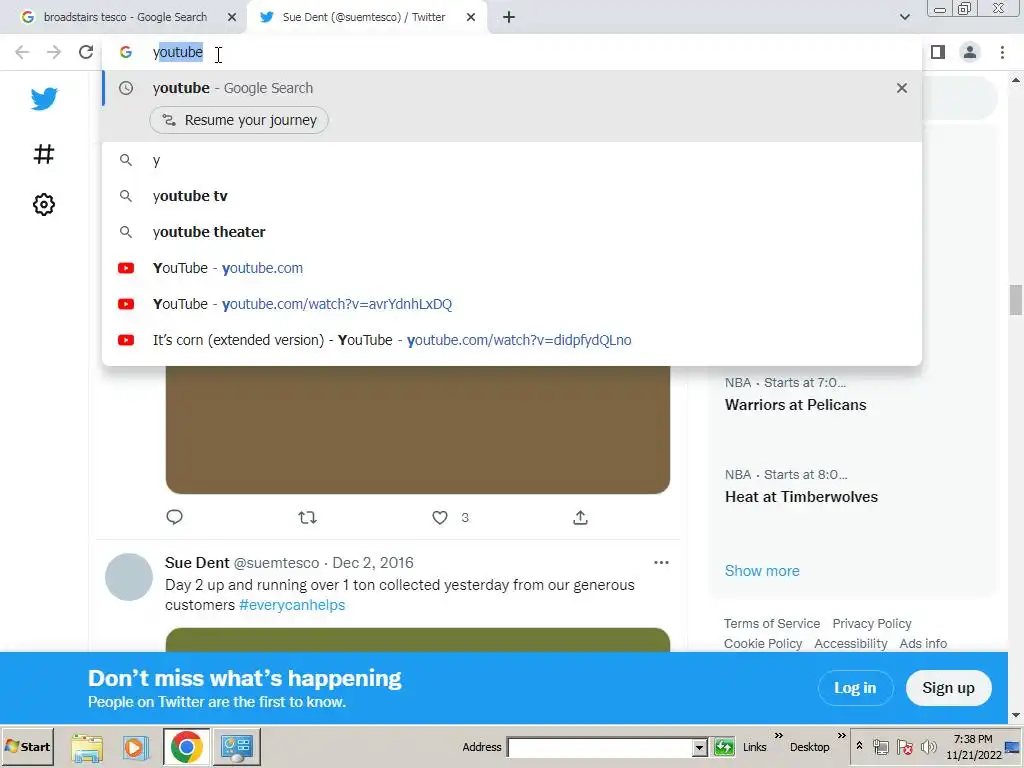The height and width of the screenshot is (768, 1024).
Task: Choose the 'youtube tv' suggestion
Action: [512, 196]
